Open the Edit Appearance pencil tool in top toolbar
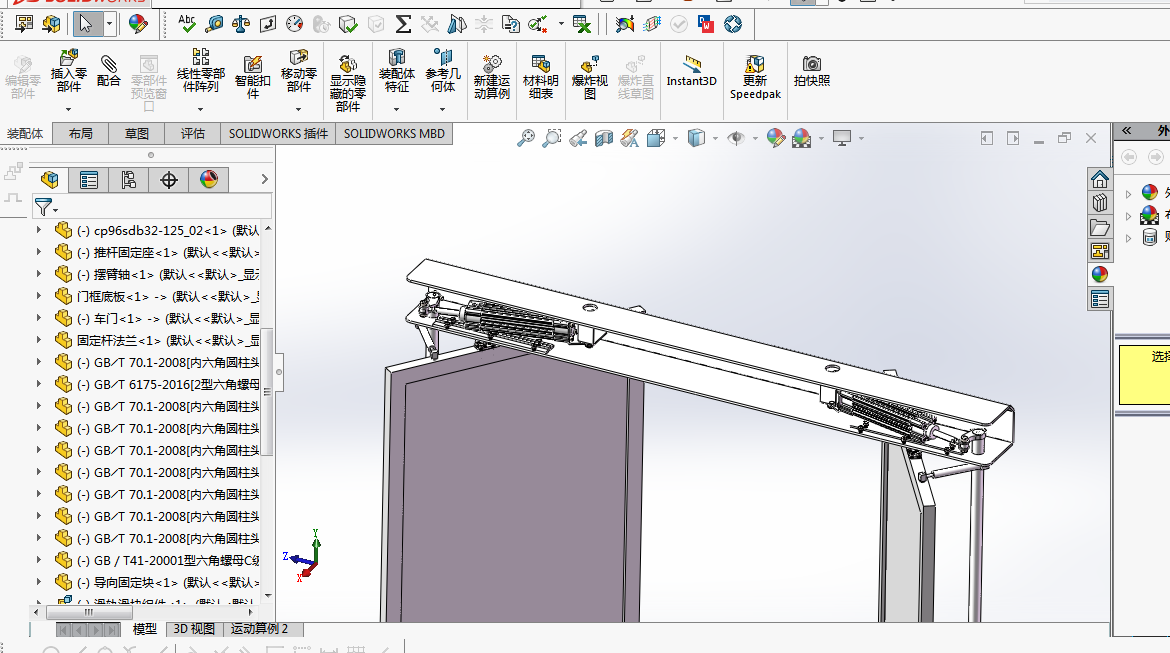 (x=137, y=24)
